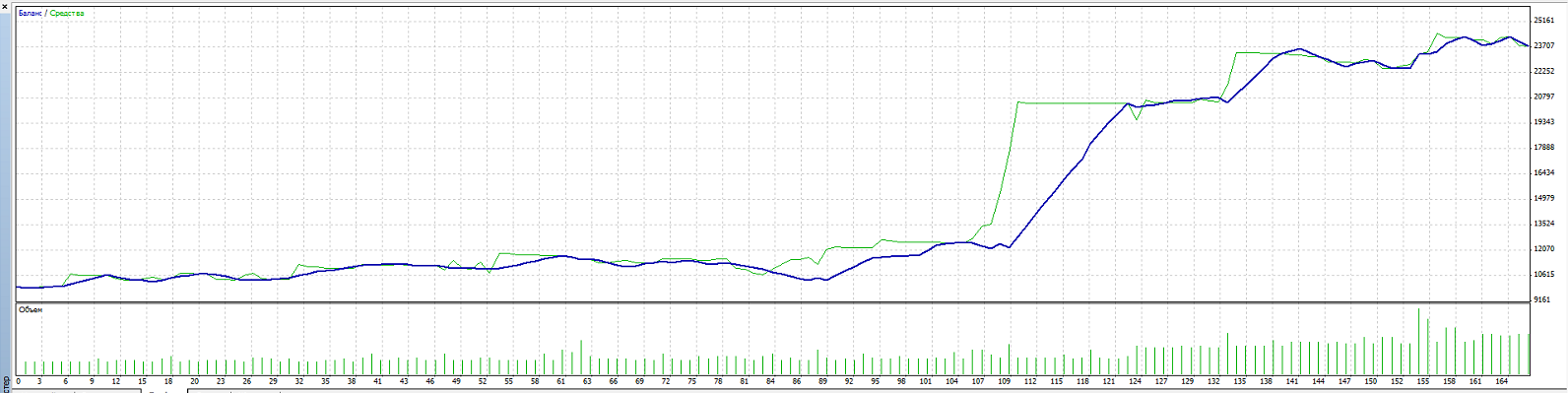Click the Объем volume pane label
The image size is (1568, 393).
[x=32, y=310]
